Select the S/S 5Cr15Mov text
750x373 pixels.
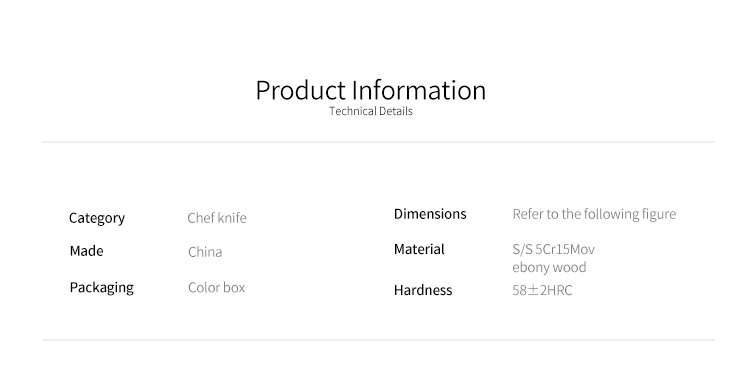click(553, 250)
